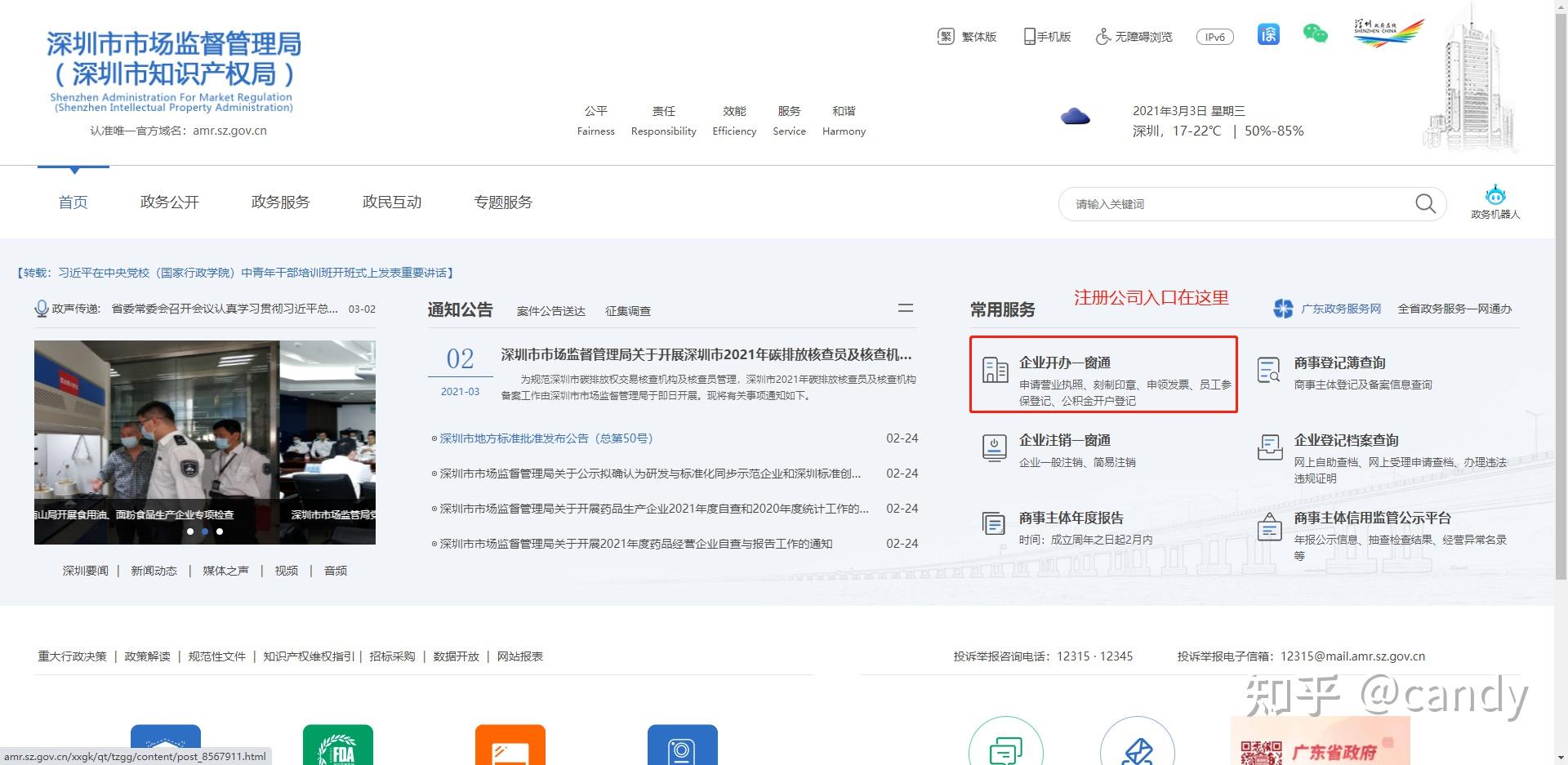Open the 习近平在中央党校 headline link
The width and height of the screenshot is (1568, 765).
click(x=235, y=273)
